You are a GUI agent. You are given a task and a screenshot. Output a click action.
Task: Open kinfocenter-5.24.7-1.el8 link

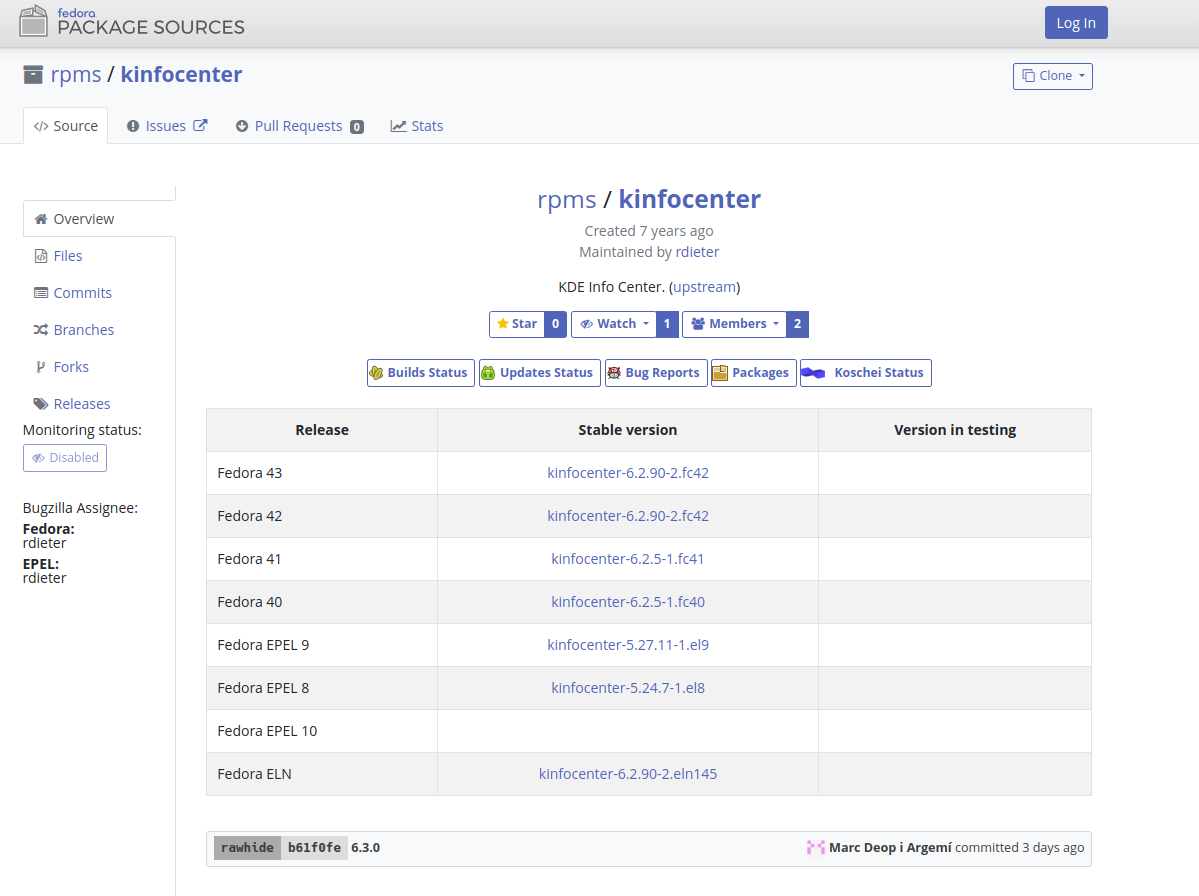628,687
